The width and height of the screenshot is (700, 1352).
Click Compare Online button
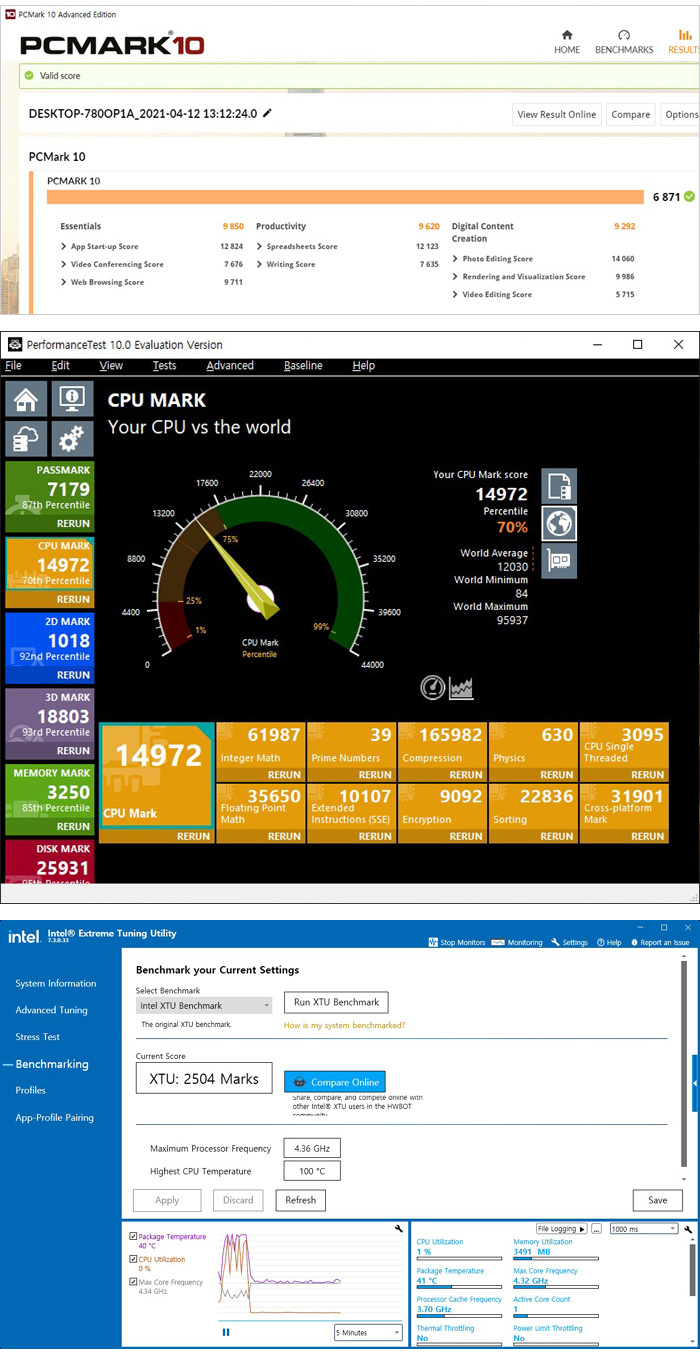(334, 1082)
